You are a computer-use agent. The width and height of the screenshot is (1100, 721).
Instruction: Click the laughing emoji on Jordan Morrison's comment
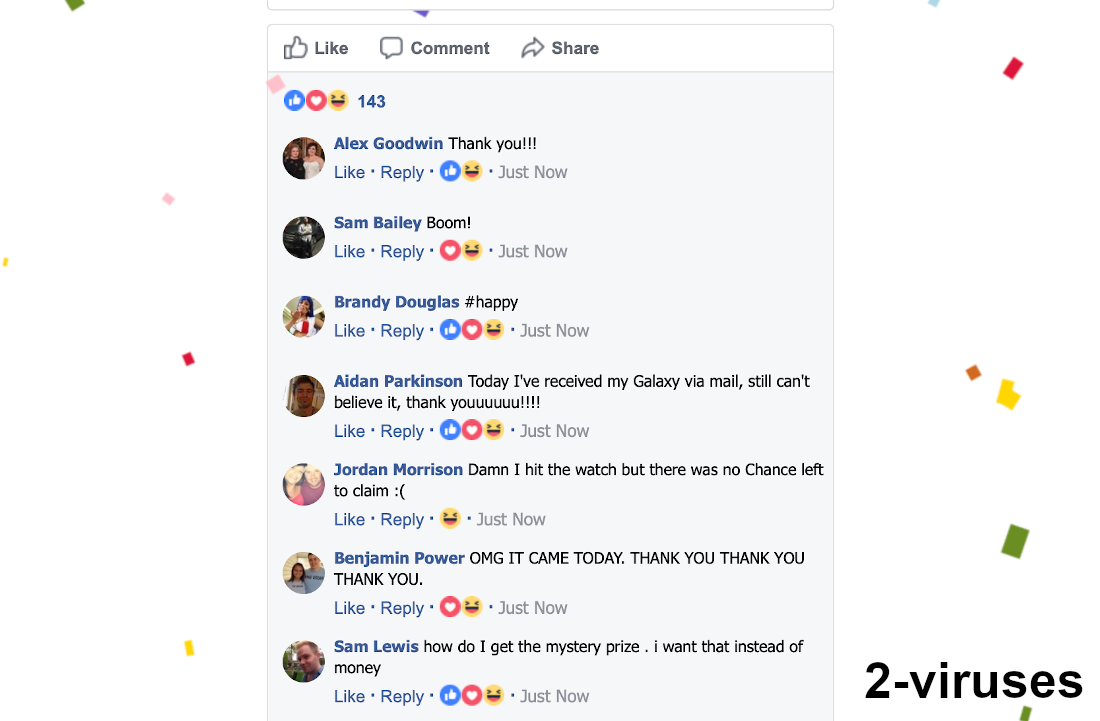click(x=450, y=518)
